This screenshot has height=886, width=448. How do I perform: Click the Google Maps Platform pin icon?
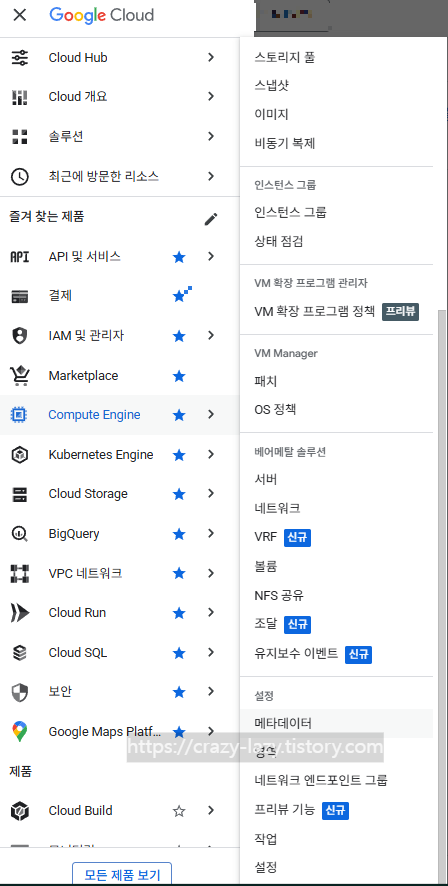point(19,732)
